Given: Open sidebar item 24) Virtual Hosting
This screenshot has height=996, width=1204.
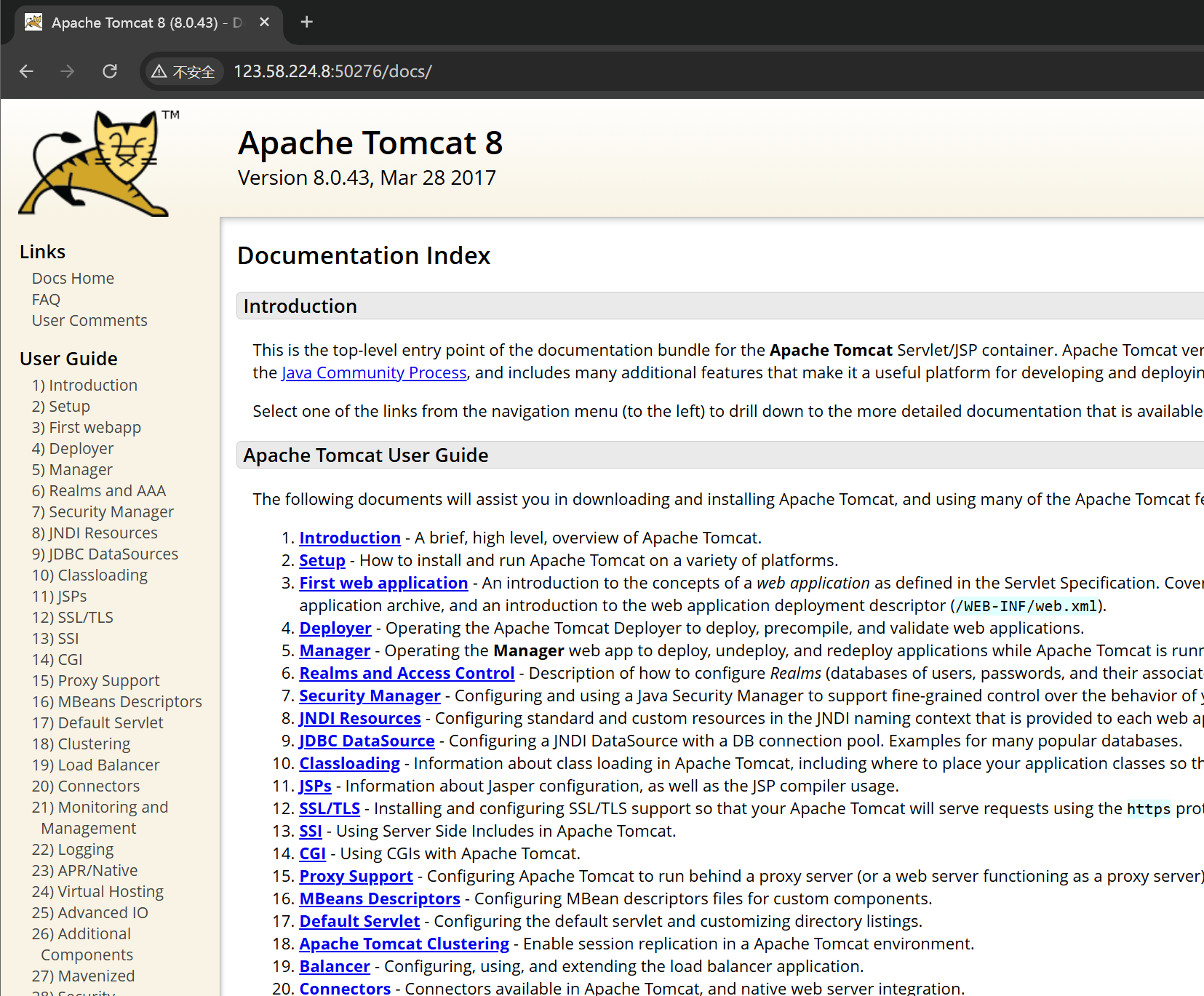Looking at the screenshot, I should [x=97, y=891].
